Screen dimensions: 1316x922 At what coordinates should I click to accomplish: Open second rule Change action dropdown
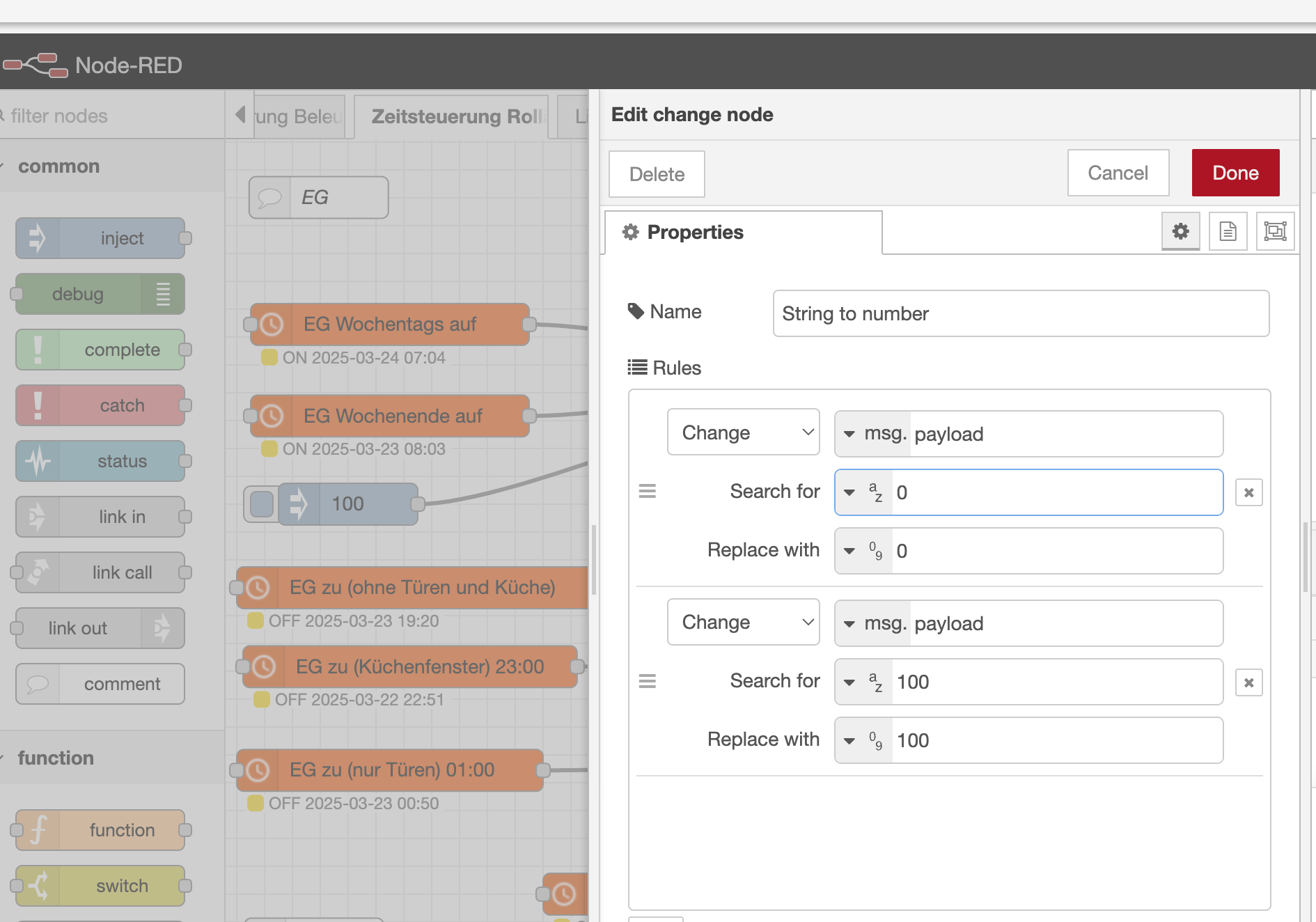pyautogui.click(x=744, y=622)
